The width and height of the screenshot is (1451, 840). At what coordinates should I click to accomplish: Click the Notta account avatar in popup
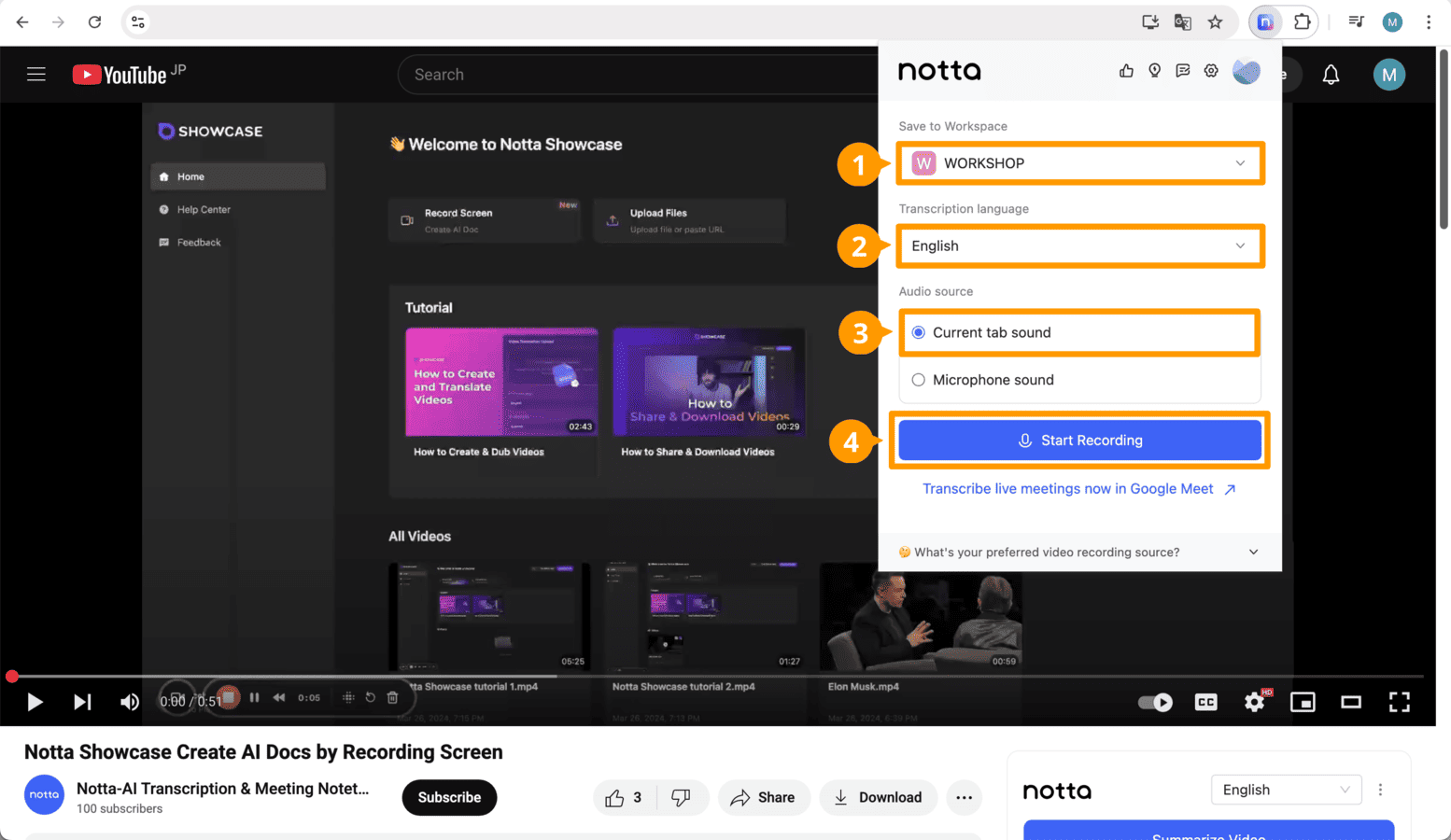pos(1247,71)
